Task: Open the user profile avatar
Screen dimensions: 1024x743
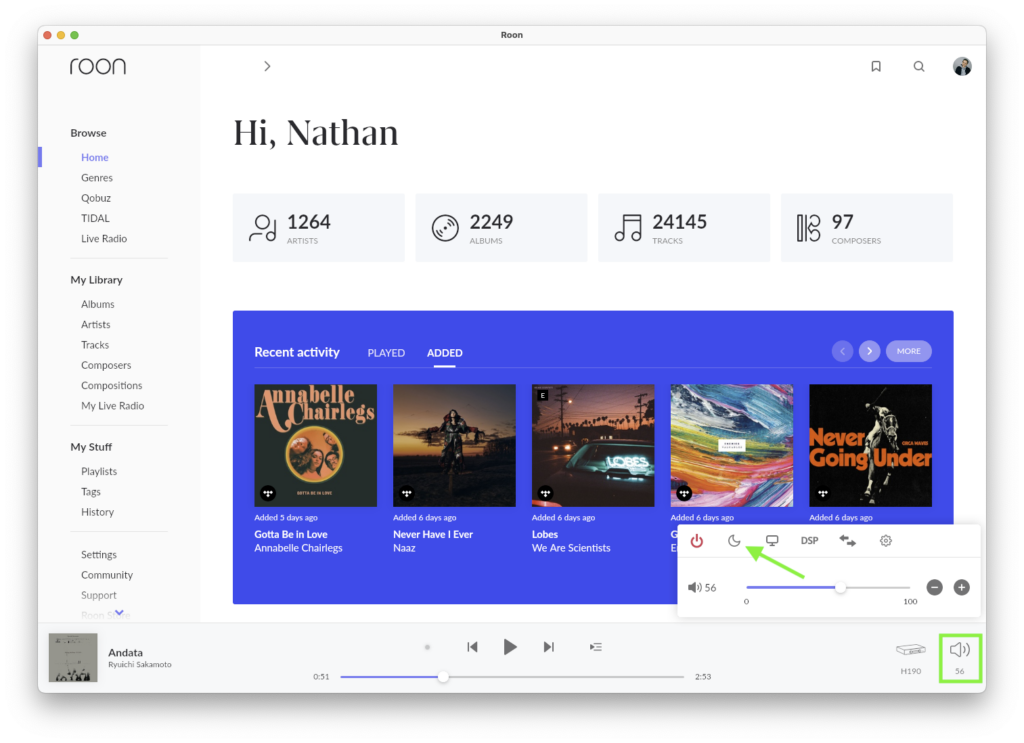Action: click(962, 66)
